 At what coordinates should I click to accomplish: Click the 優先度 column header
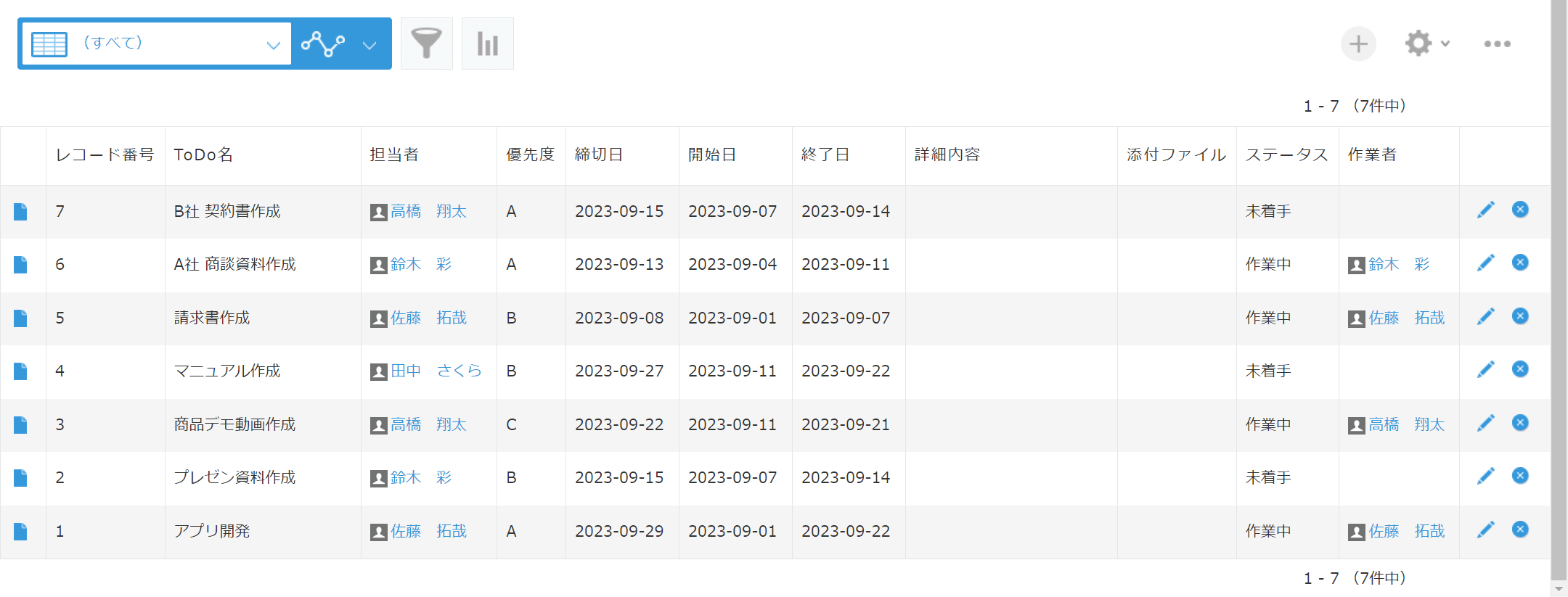point(530,155)
